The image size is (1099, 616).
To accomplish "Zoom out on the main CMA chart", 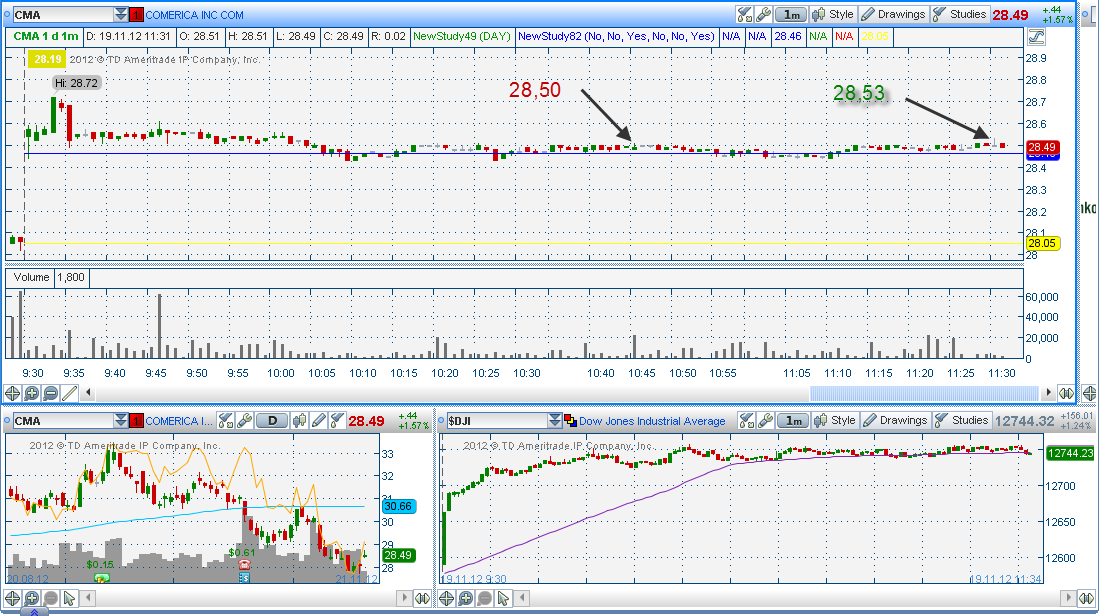I will [x=50, y=393].
